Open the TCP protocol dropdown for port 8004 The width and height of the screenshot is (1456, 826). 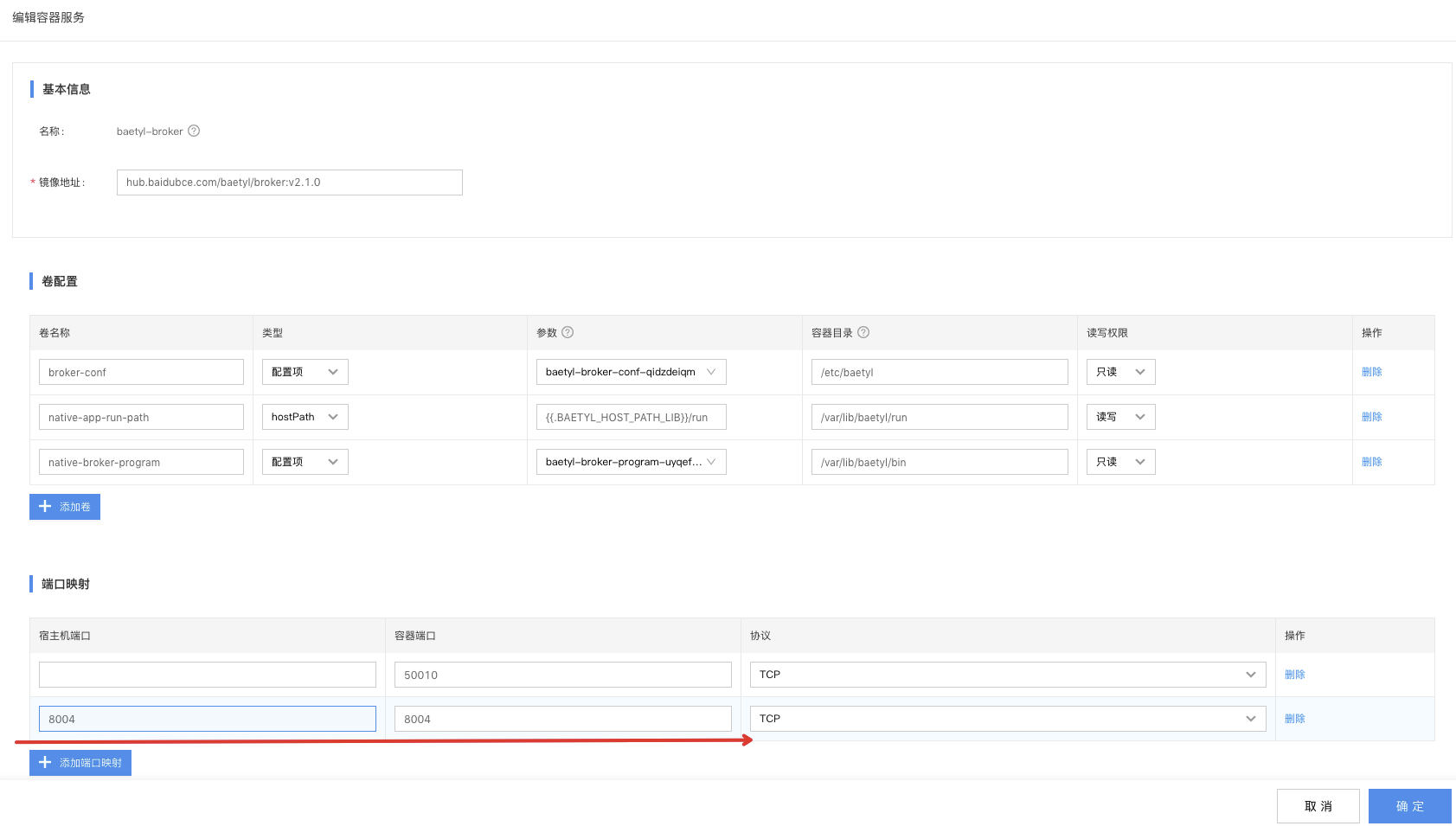pos(1008,719)
